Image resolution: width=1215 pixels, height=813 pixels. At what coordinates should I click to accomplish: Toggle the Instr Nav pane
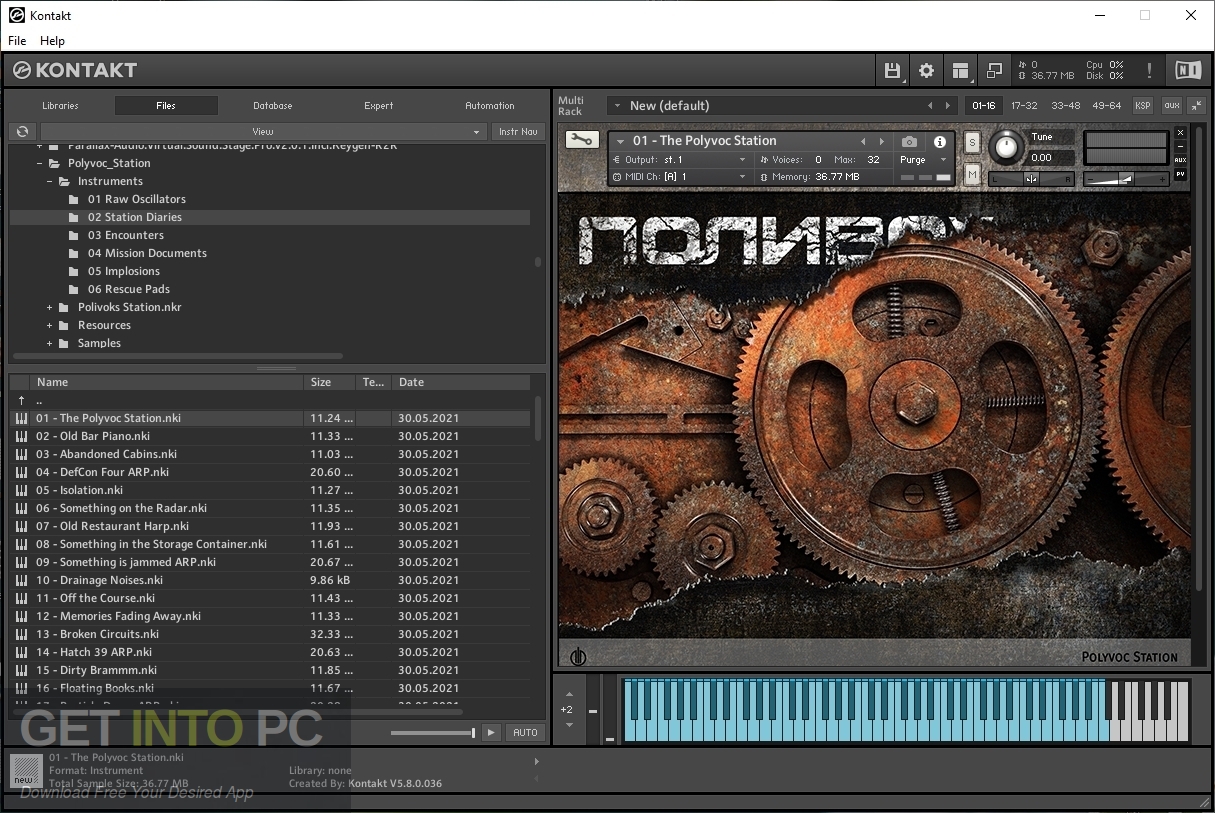(x=518, y=131)
